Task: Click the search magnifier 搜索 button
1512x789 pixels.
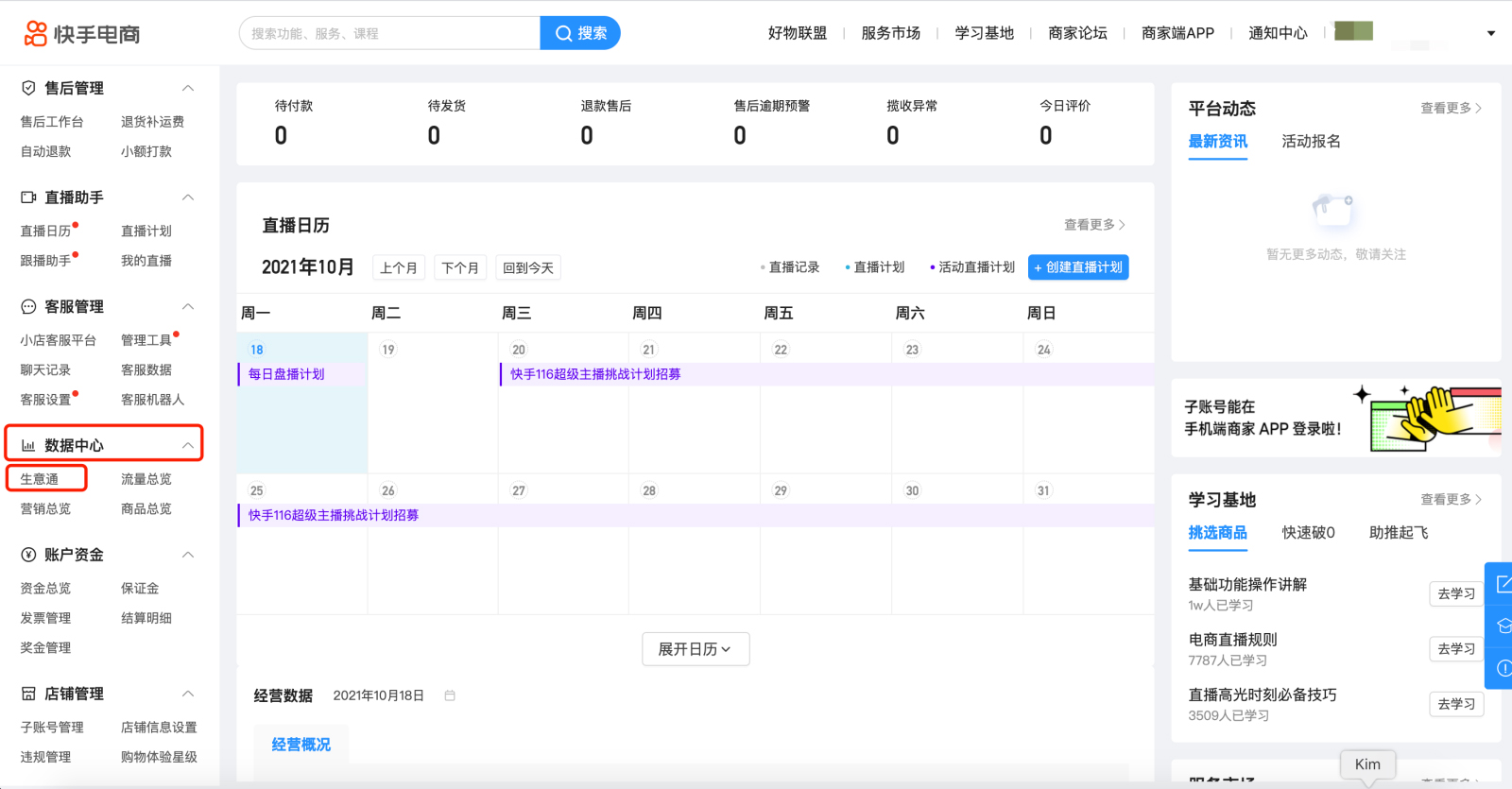Action: point(580,33)
